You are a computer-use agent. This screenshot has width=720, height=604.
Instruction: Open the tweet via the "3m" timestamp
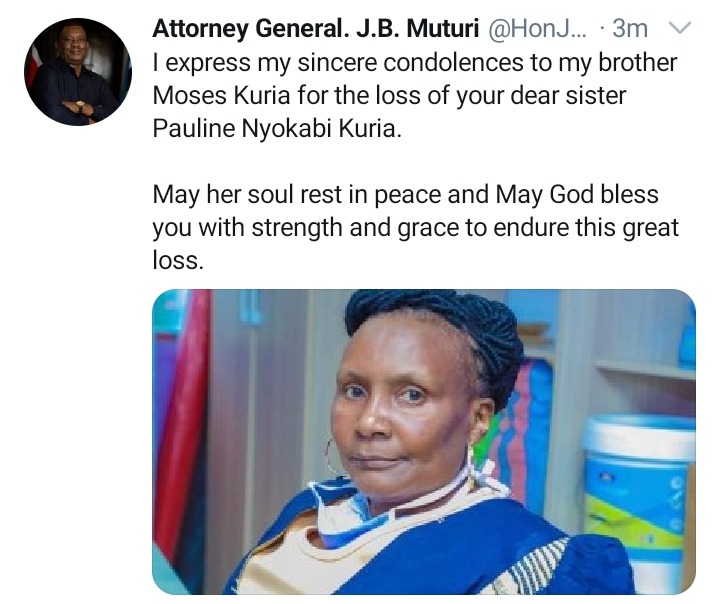click(x=630, y=28)
